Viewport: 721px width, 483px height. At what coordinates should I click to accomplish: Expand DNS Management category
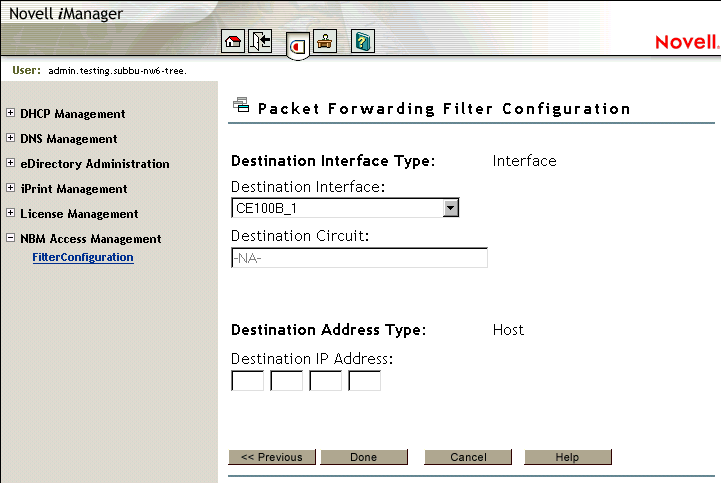coord(11,139)
